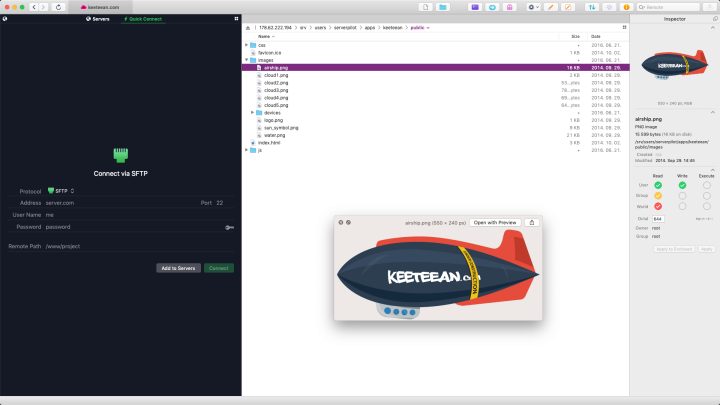Click the orange square-with-pencil edit icon
The width and height of the screenshot is (720, 405).
(x=568, y=7)
